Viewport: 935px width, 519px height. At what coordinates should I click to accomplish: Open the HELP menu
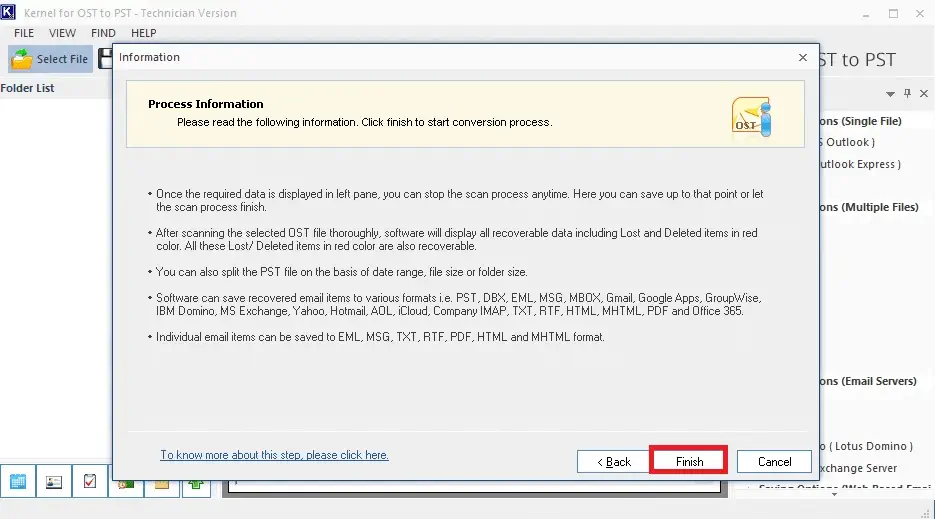(x=144, y=33)
